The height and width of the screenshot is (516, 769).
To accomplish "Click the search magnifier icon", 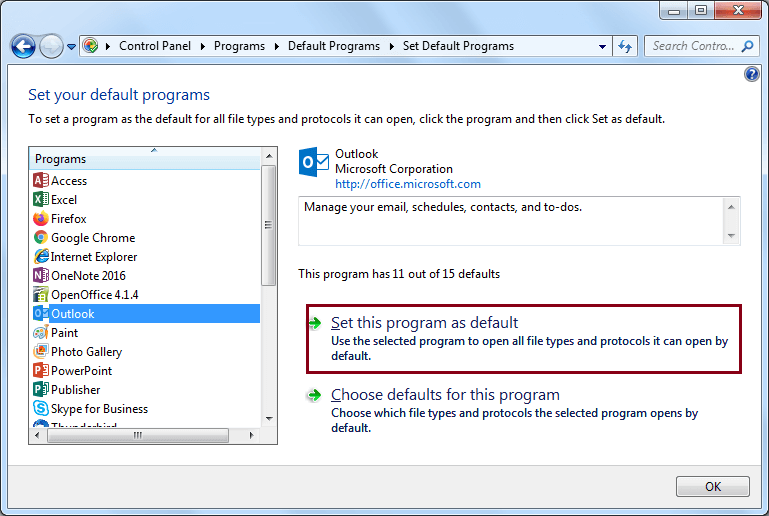I will coord(747,46).
